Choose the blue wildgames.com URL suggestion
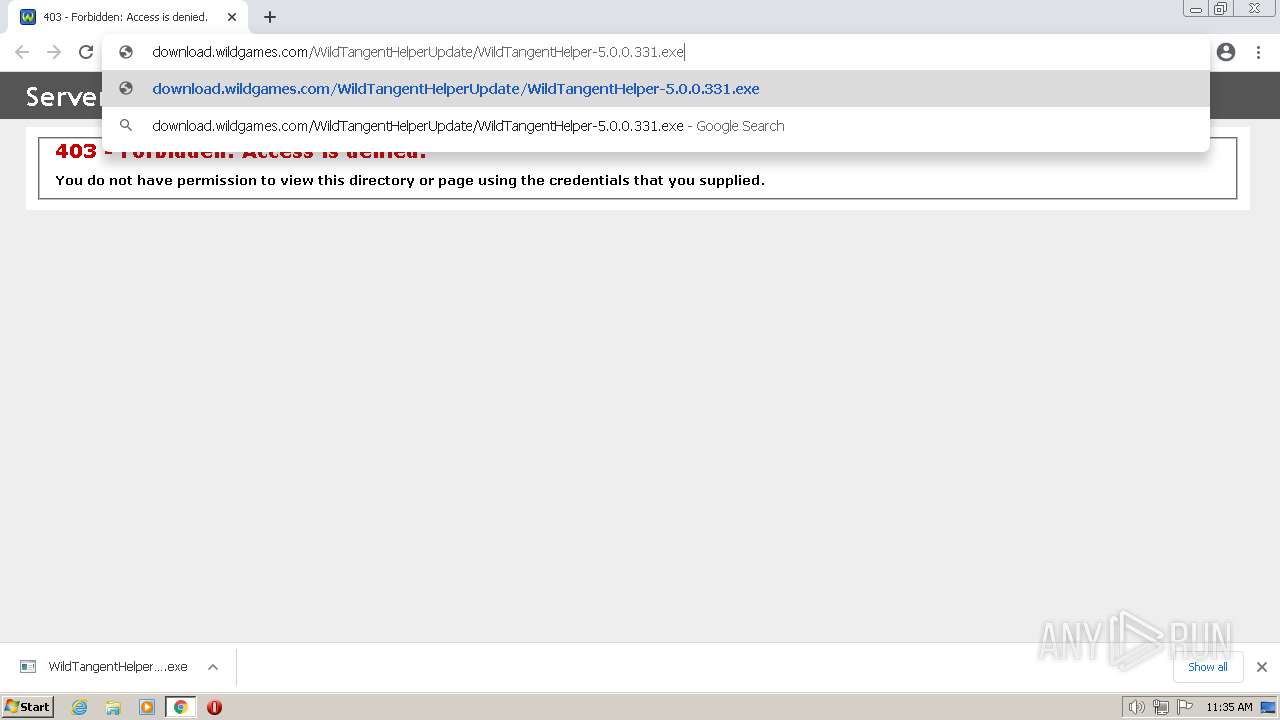1280x720 pixels. click(656, 89)
